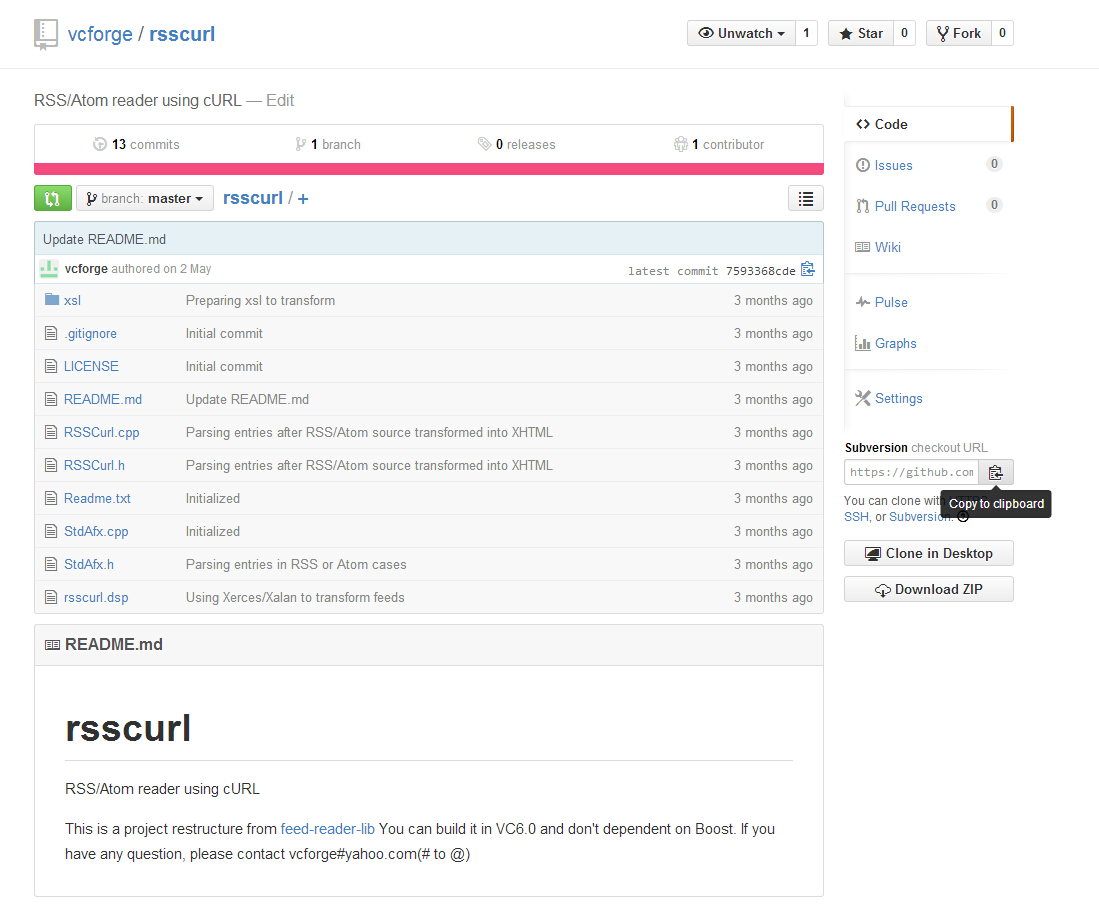Click the rsscurl repository name in the title

coord(182,34)
